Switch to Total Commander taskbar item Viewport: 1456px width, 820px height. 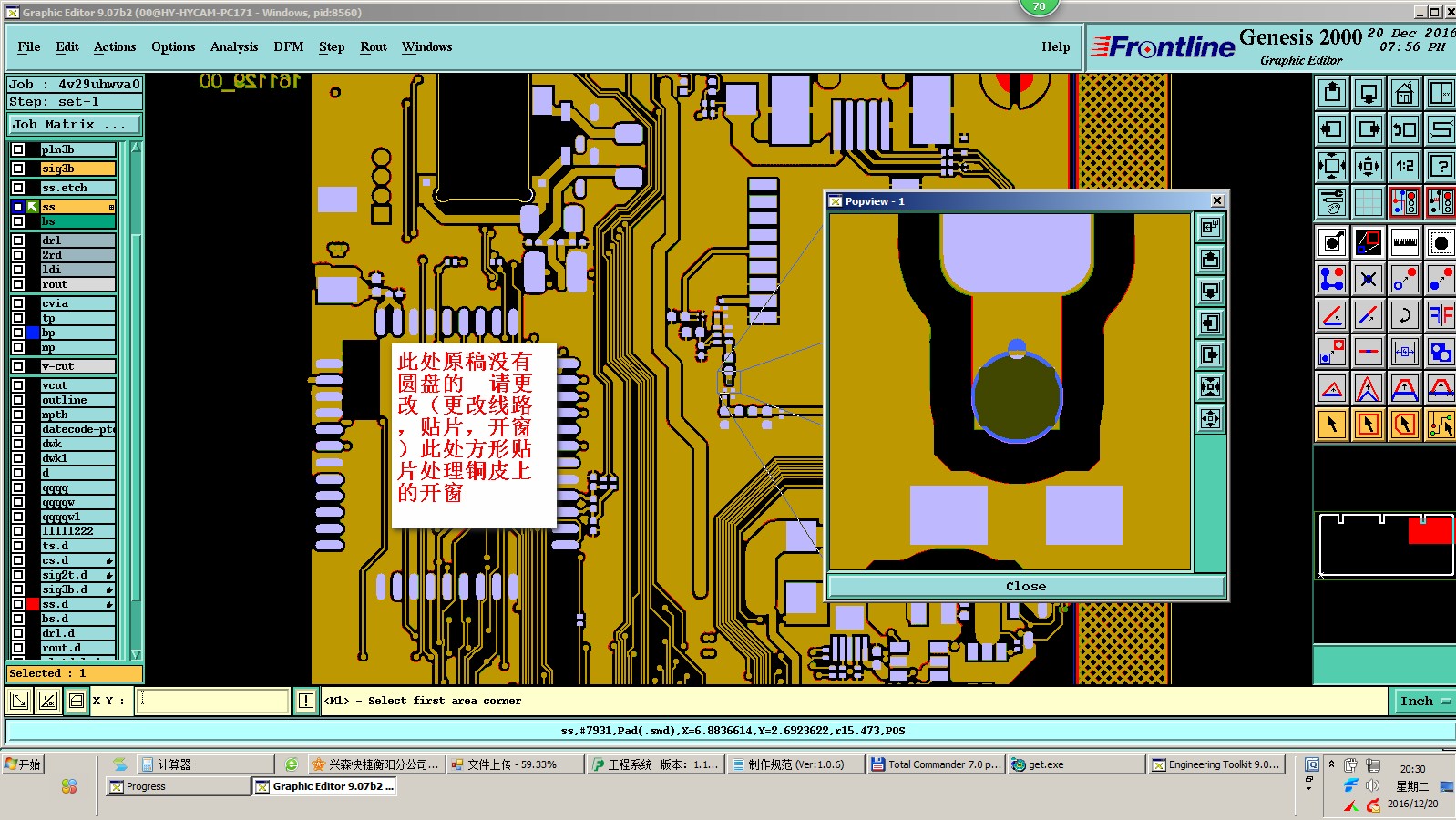(x=936, y=764)
